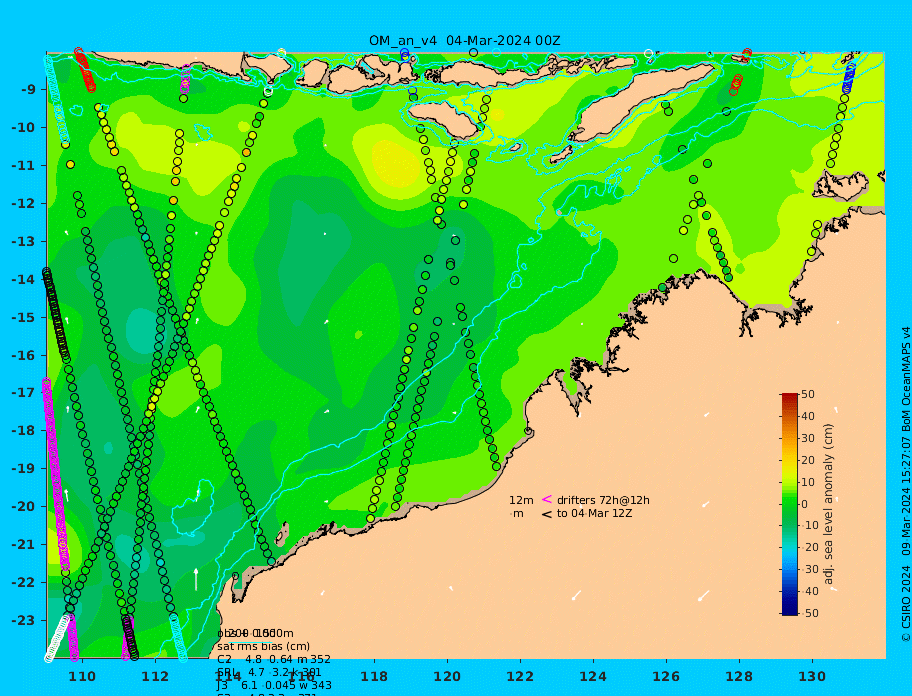Screen dimensions: 912x696
Task: Click the '30' color bar tick label
Action: tap(808, 438)
